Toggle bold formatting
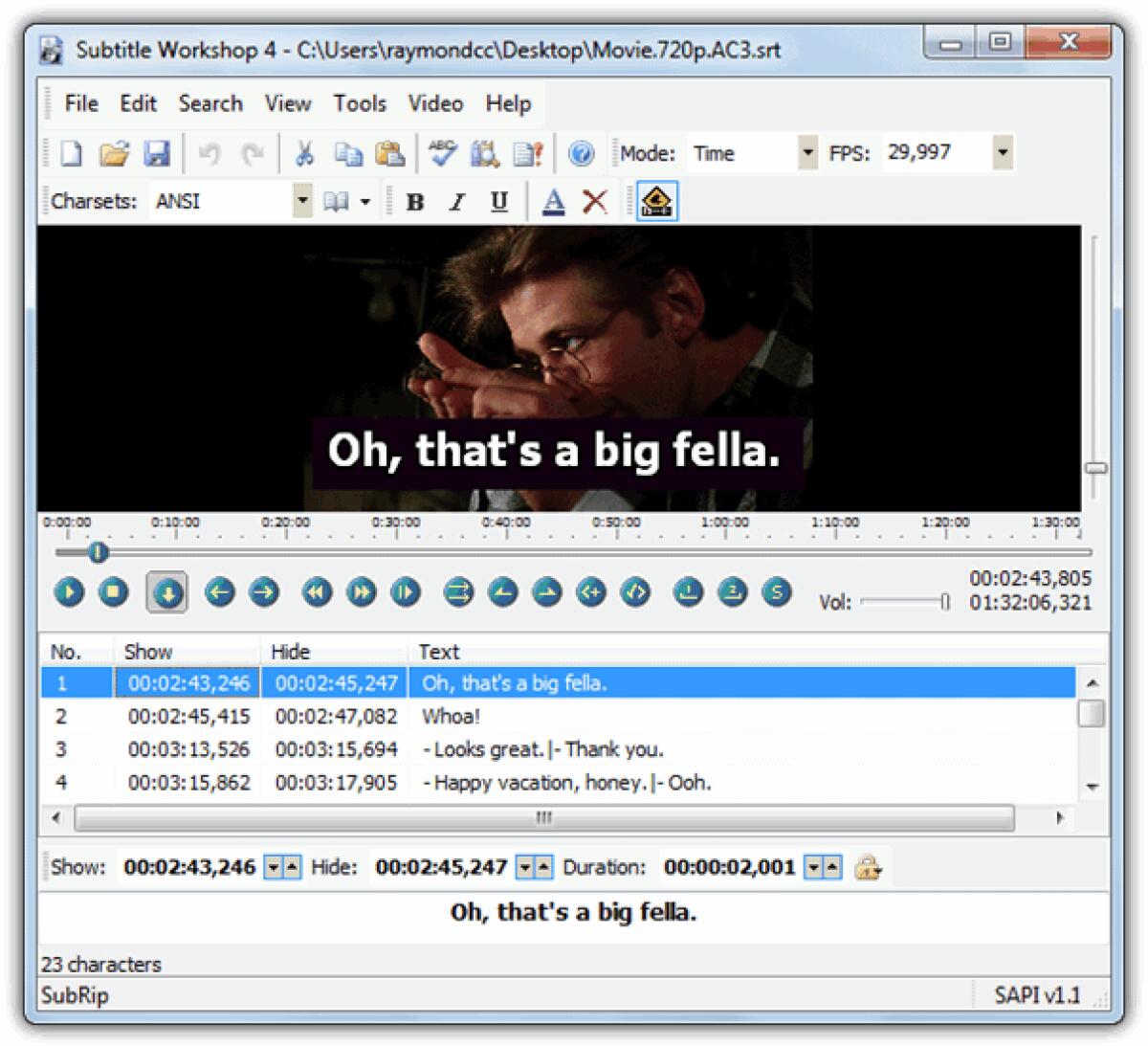1148x1046 pixels. [x=415, y=201]
